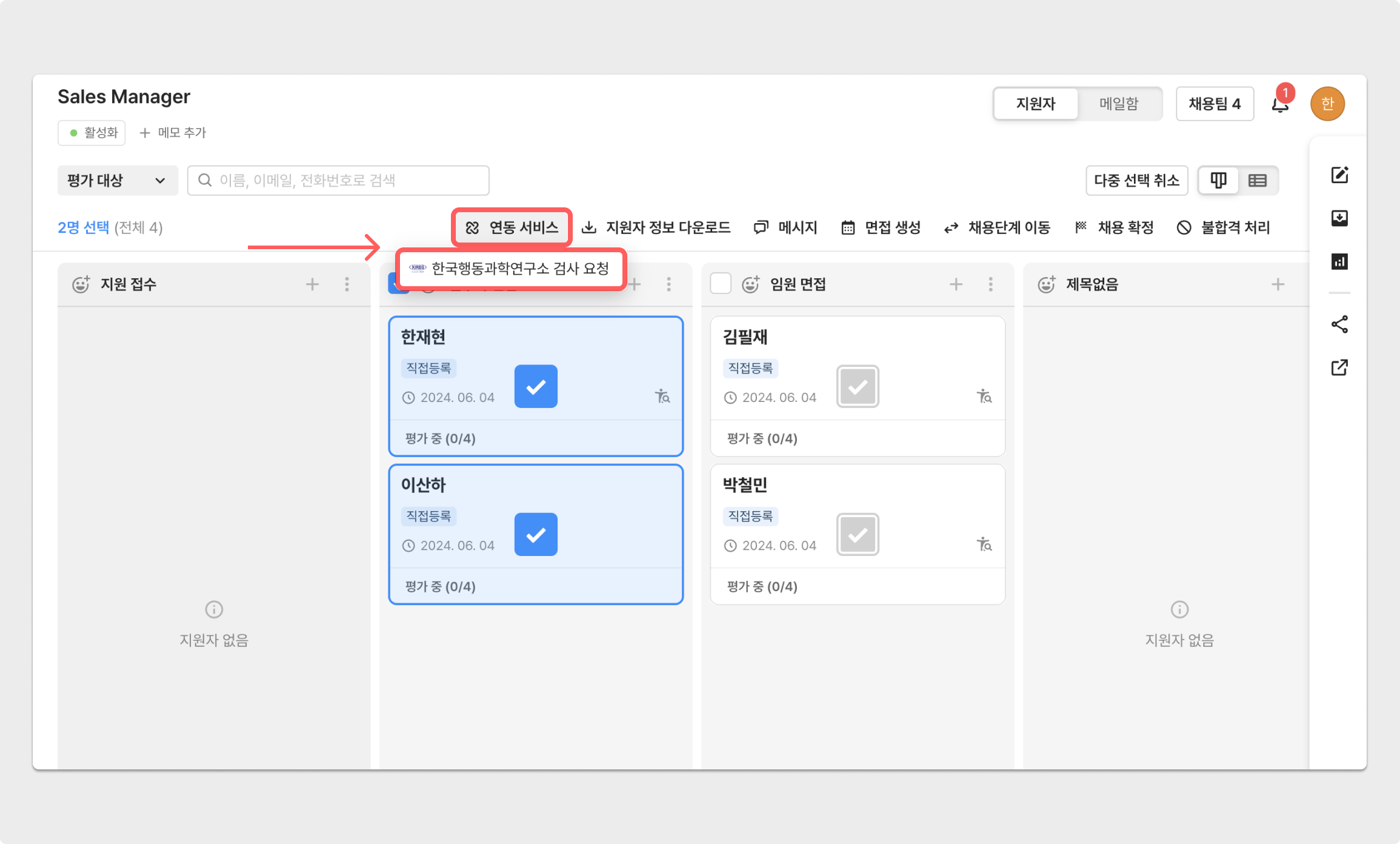Expand the 평가 대상 filter dropdown
The image size is (1400, 844).
pyautogui.click(x=118, y=181)
